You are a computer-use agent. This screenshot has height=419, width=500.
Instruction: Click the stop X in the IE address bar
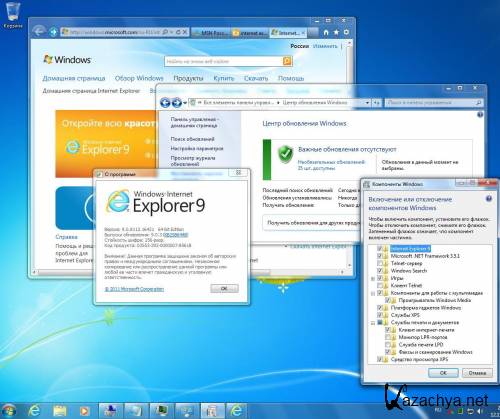(x=185, y=32)
